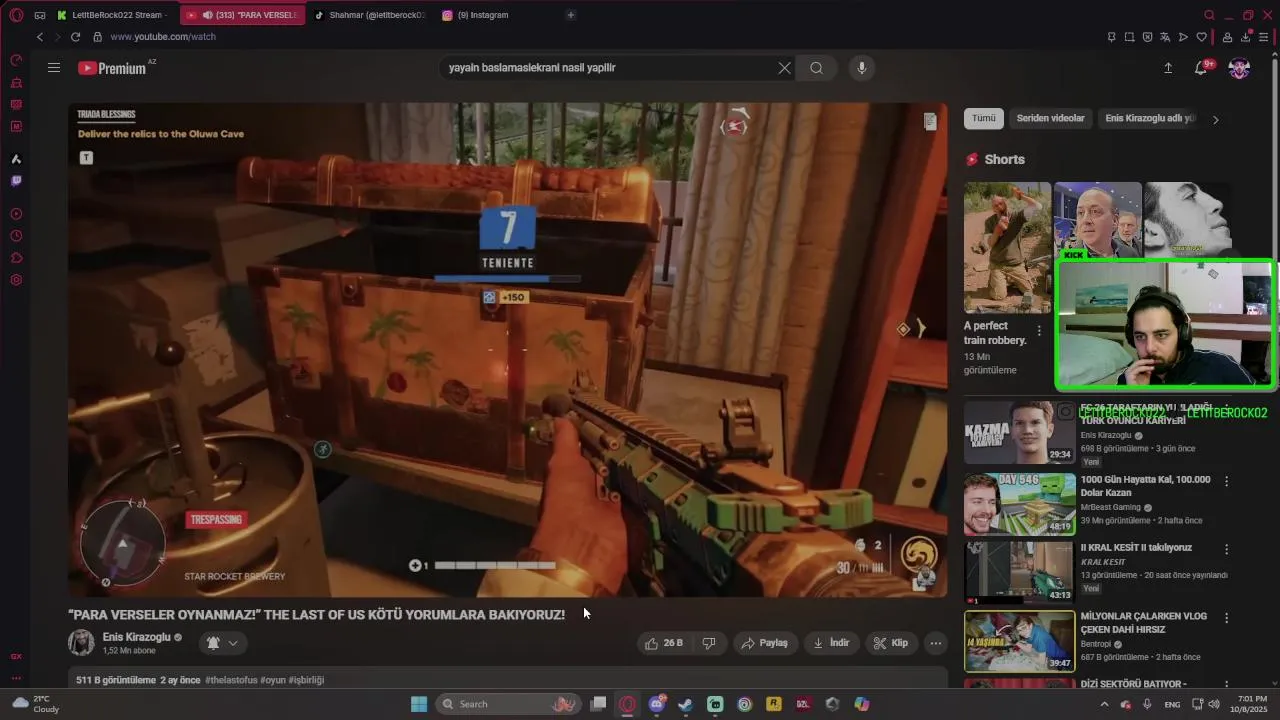Screen dimensions: 1280x720
Task: Open the Day 548 MrBeast thumbnail
Action: pos(1019,504)
